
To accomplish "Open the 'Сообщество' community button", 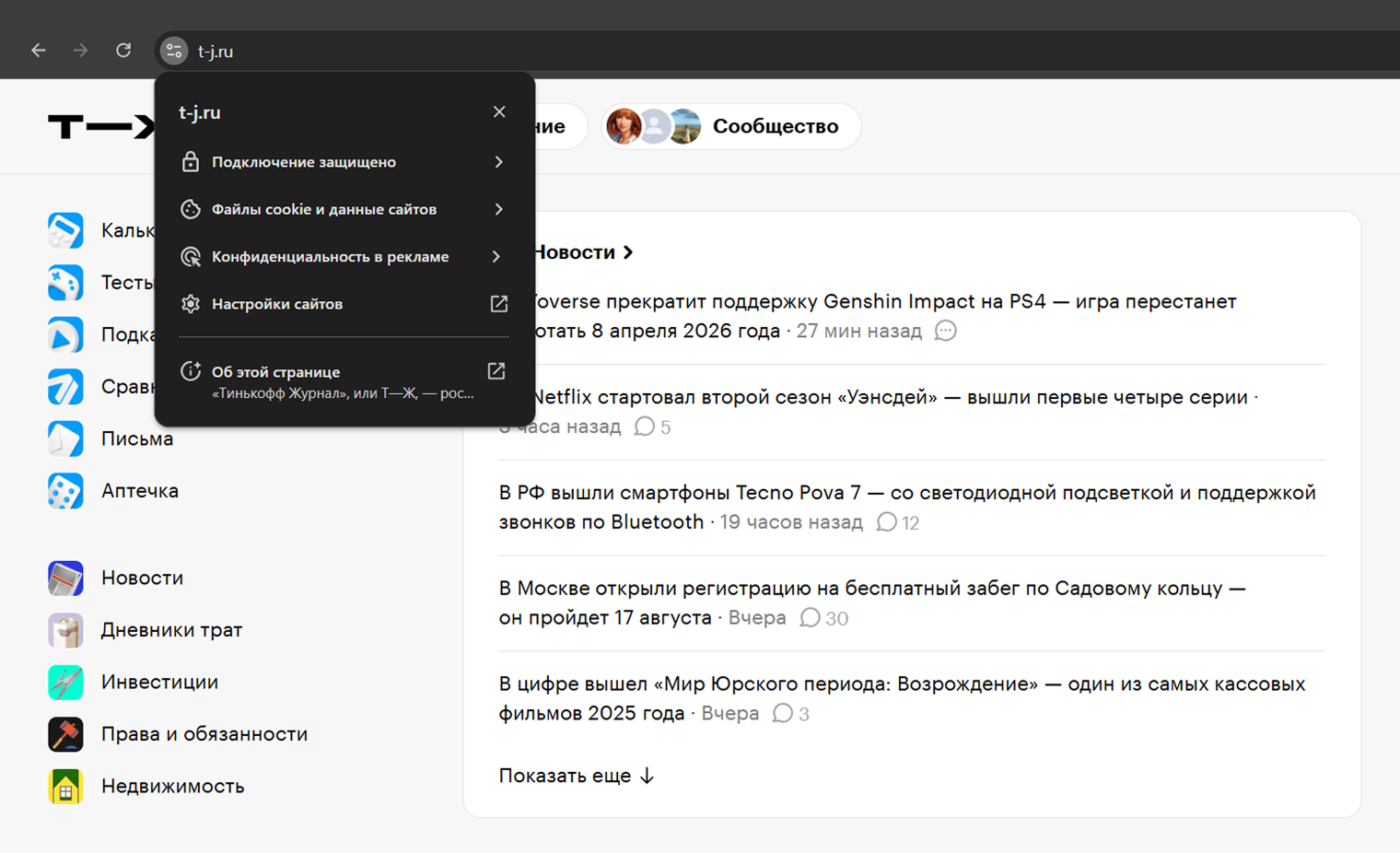I will click(x=731, y=126).
